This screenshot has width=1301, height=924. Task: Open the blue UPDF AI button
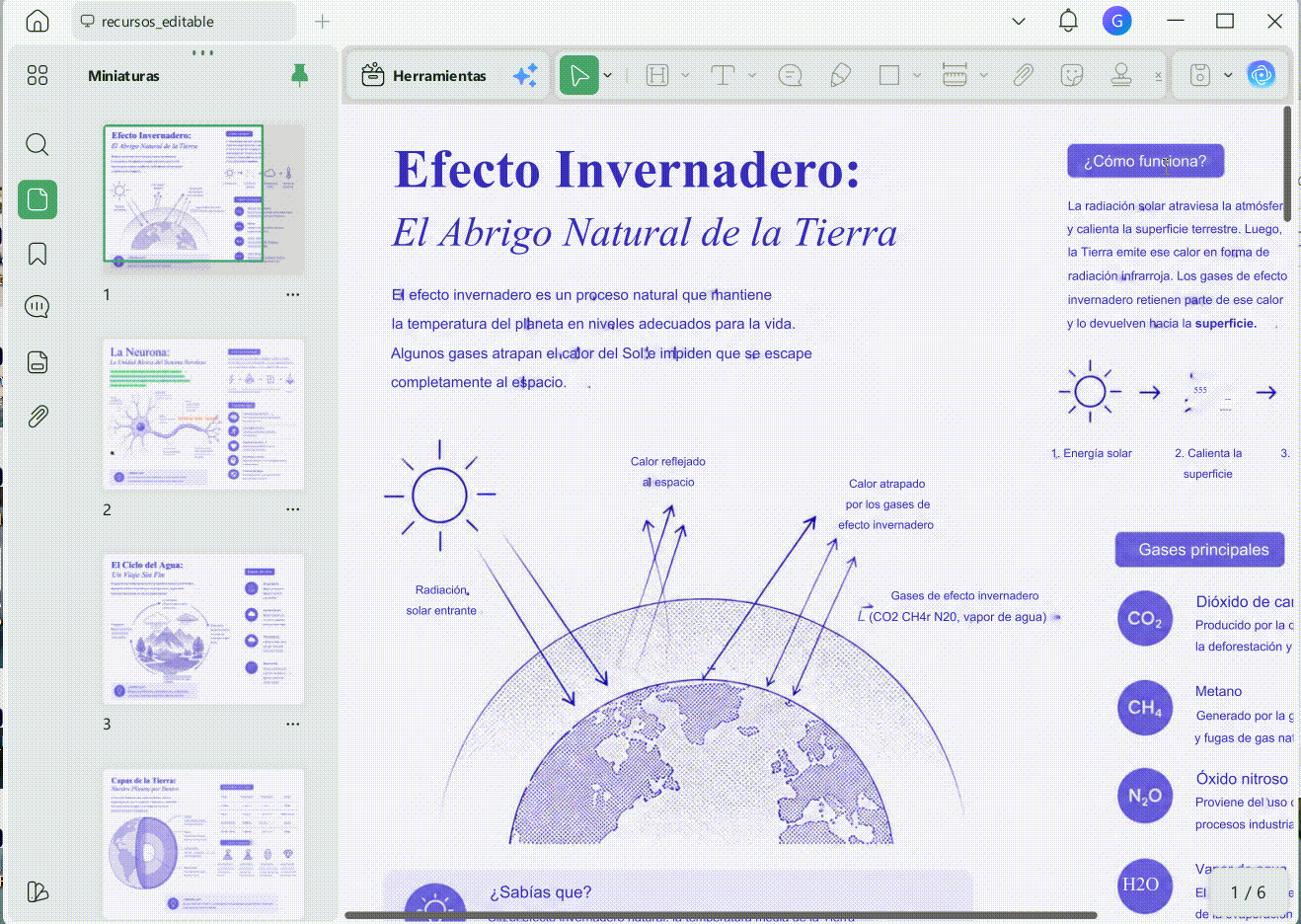(x=1262, y=75)
